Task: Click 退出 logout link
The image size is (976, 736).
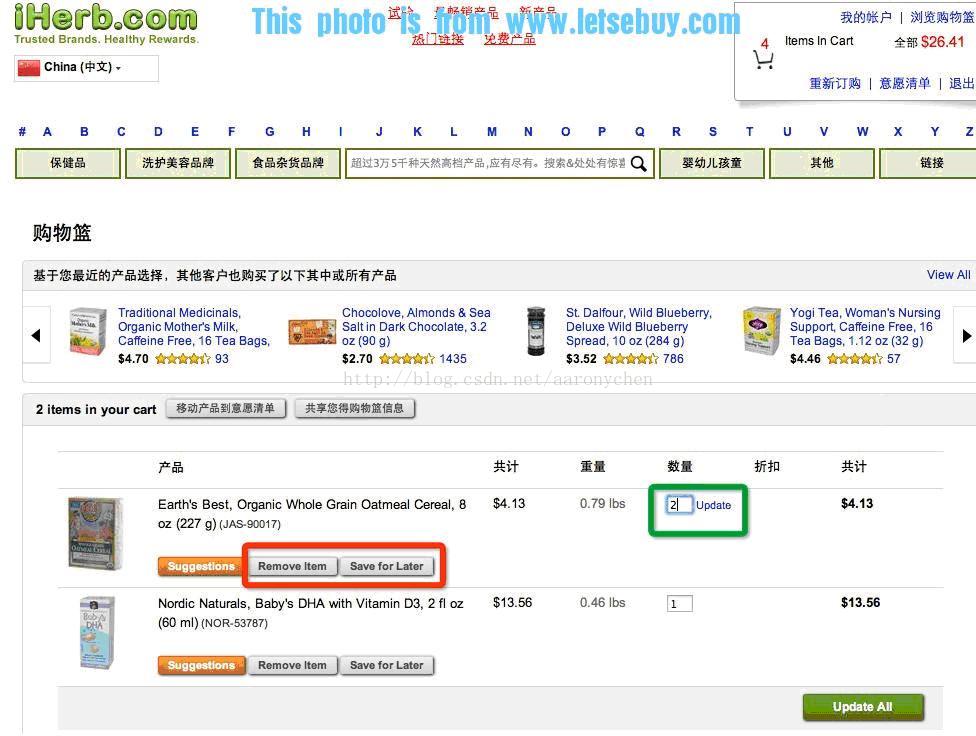Action: click(962, 83)
